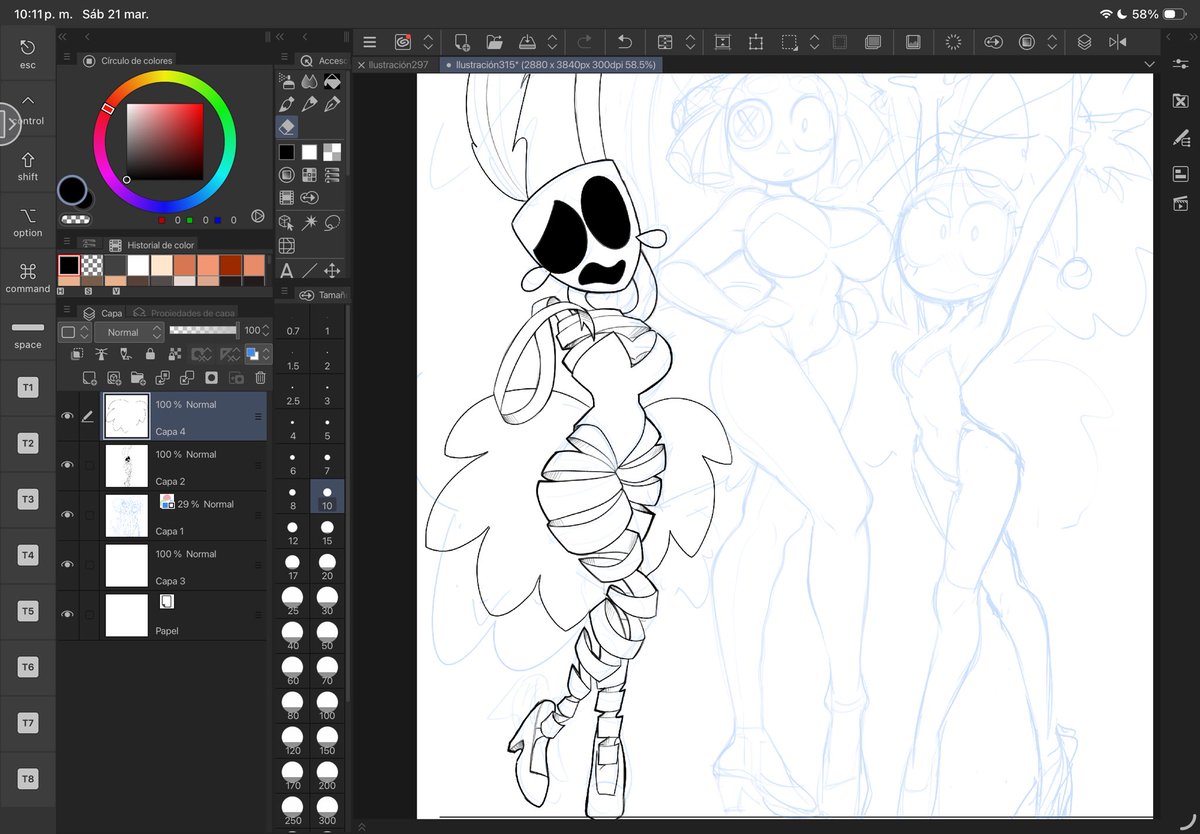
Task: Select the Fill bucket tool
Action: tap(333, 81)
